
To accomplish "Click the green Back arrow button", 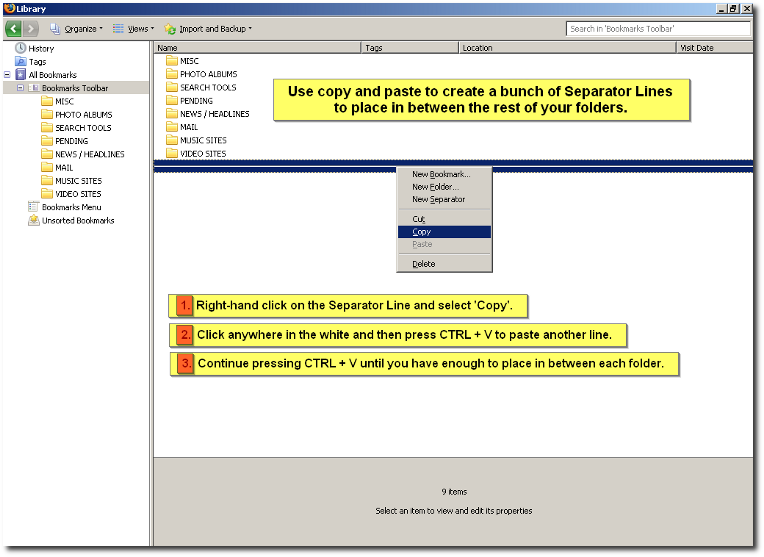I will coord(14,29).
